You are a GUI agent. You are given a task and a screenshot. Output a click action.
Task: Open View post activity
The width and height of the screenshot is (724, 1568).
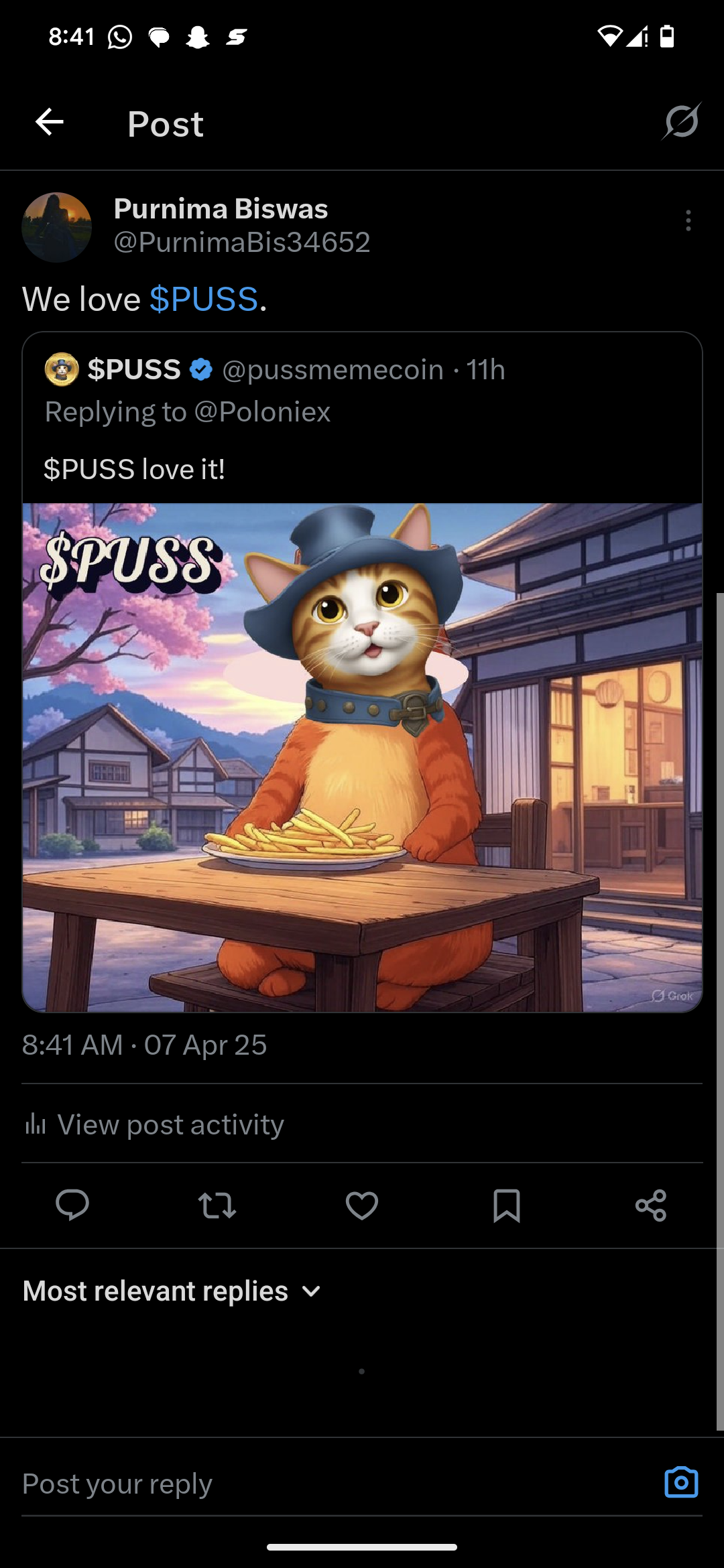154,1124
